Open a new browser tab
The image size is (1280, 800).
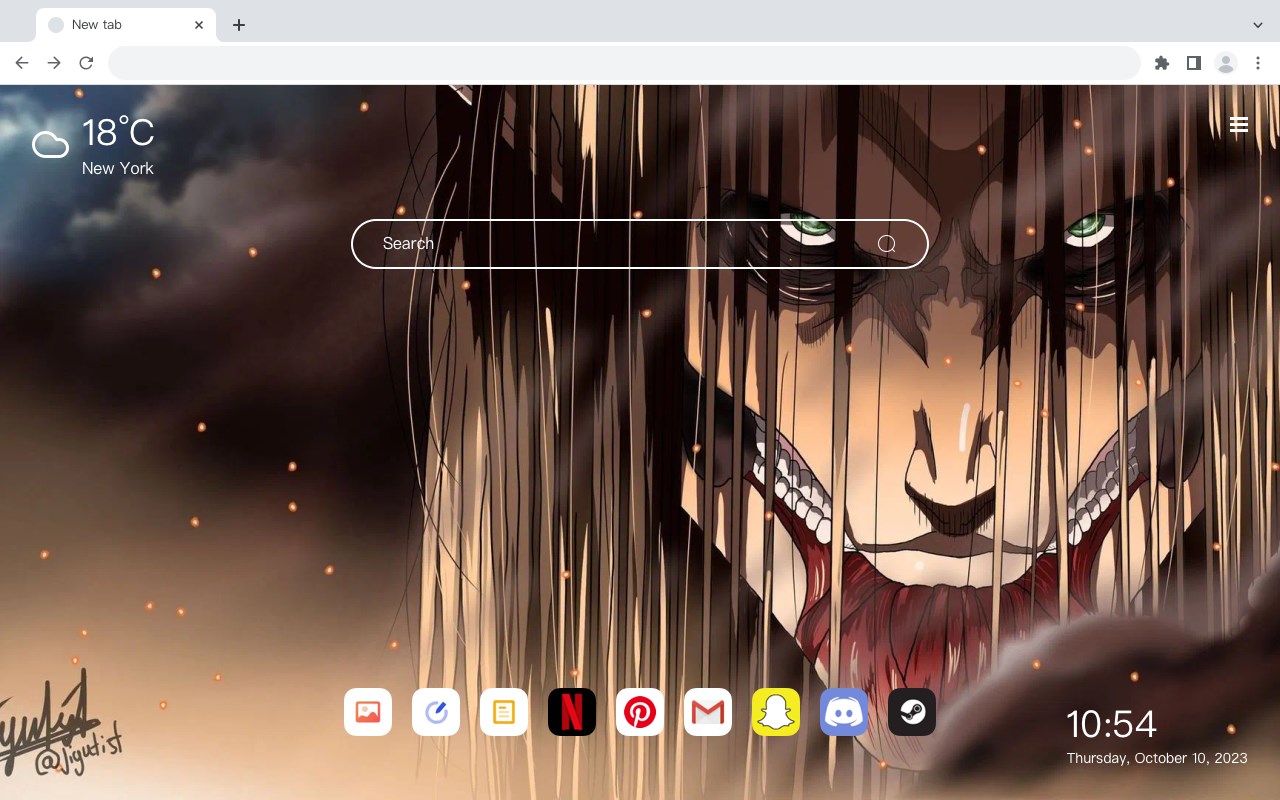point(238,25)
